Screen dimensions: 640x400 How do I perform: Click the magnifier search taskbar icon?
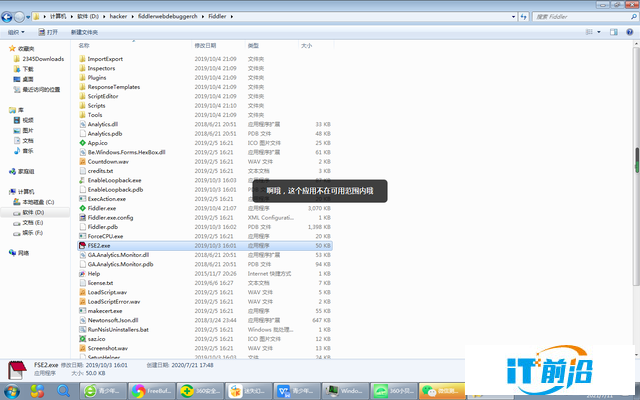pos(63,391)
